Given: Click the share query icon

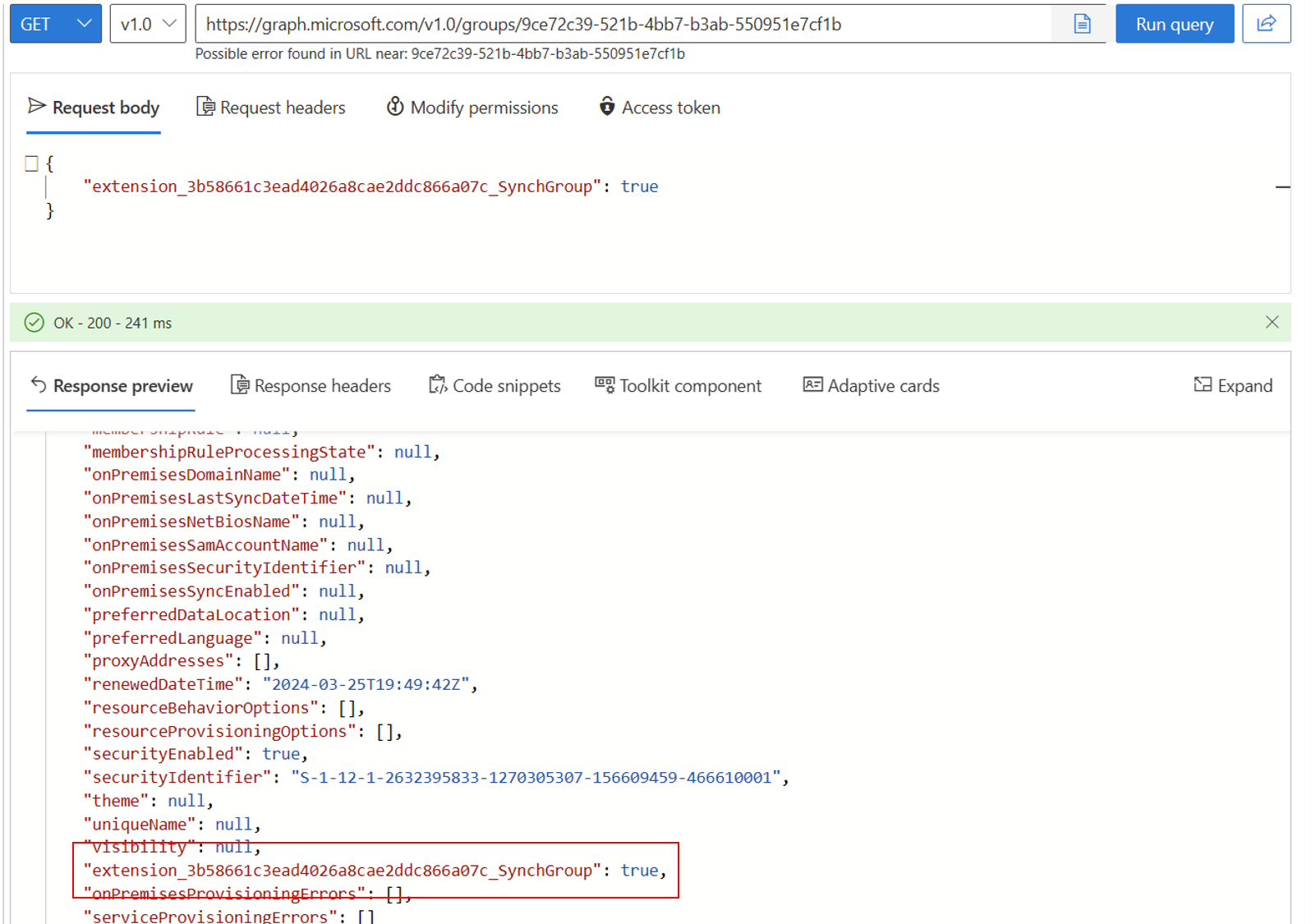Looking at the screenshot, I should coord(1266,24).
